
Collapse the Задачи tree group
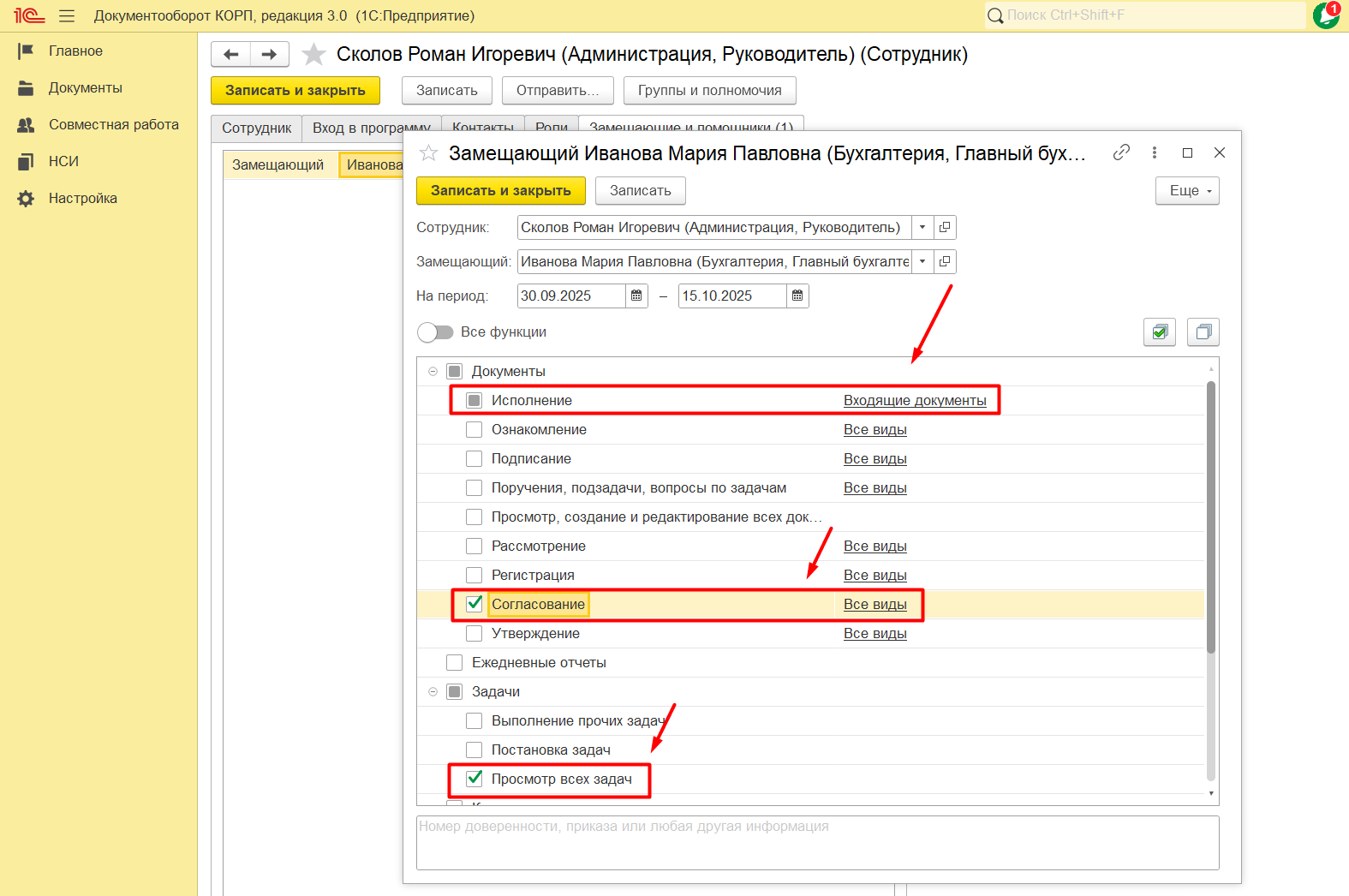coord(433,691)
